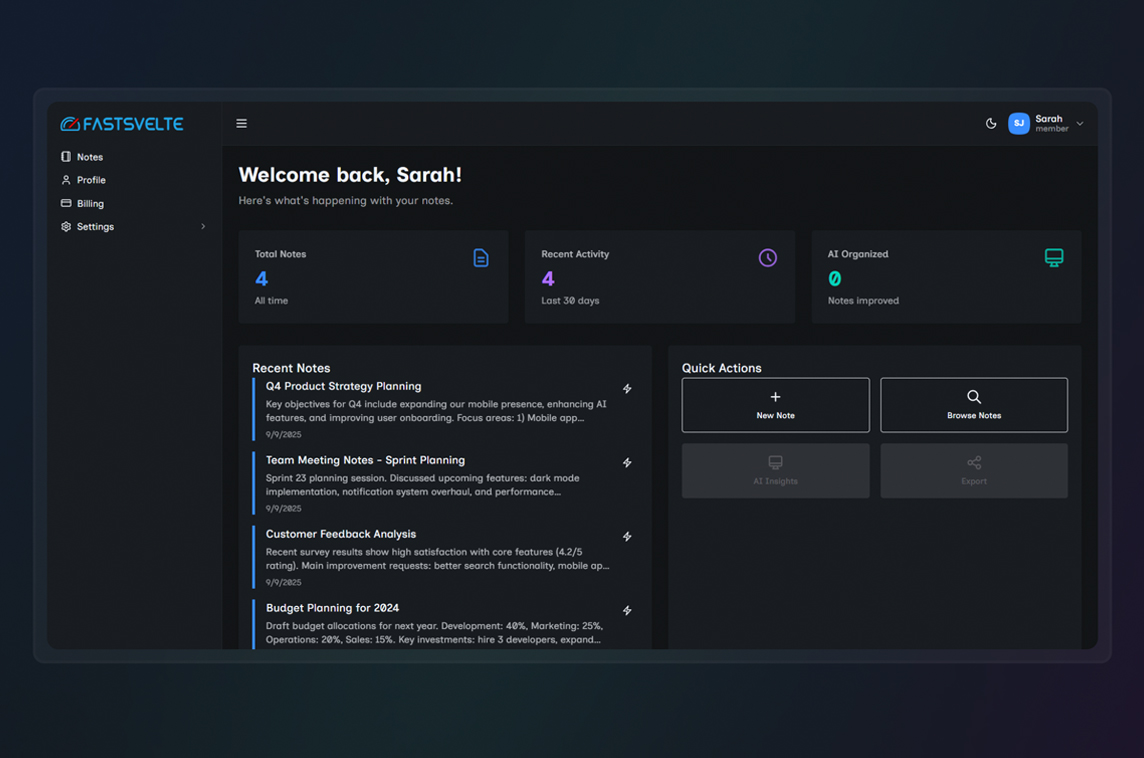Click lightning icon on Team Meeting Notes
Image resolution: width=1144 pixels, height=758 pixels.
click(x=627, y=463)
